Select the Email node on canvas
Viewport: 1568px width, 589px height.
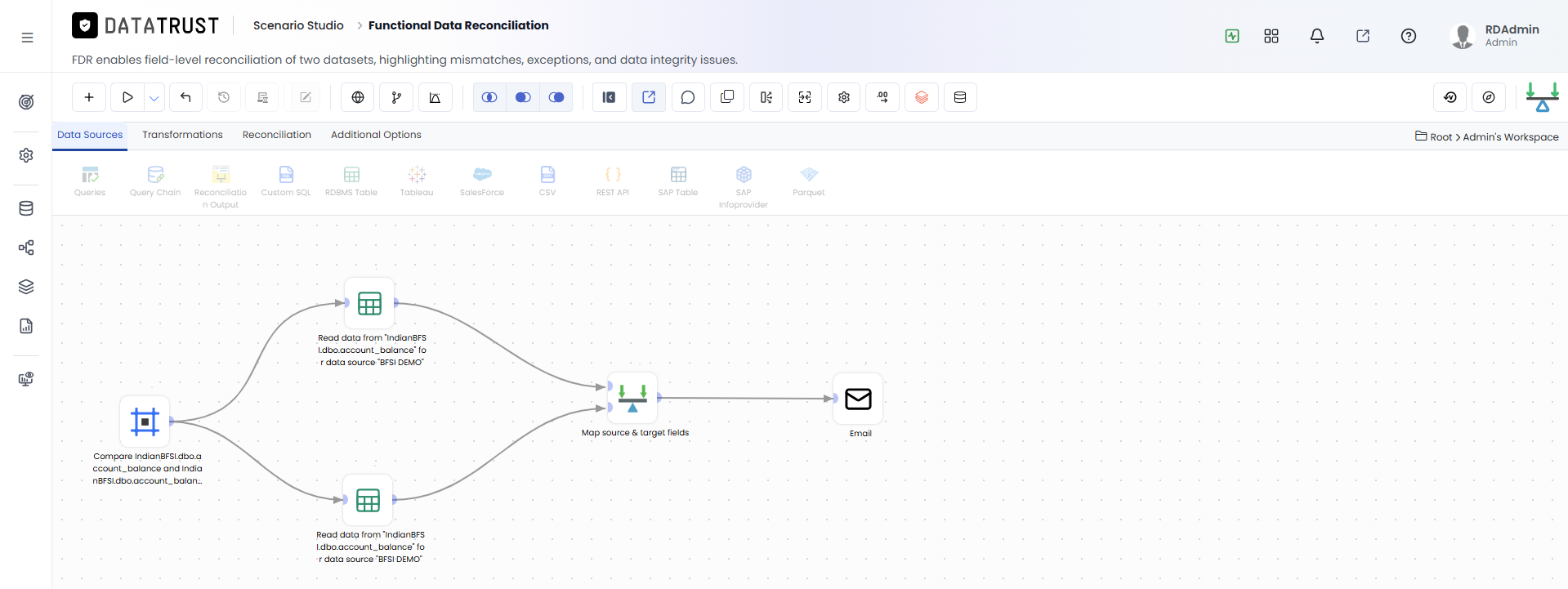tap(858, 399)
